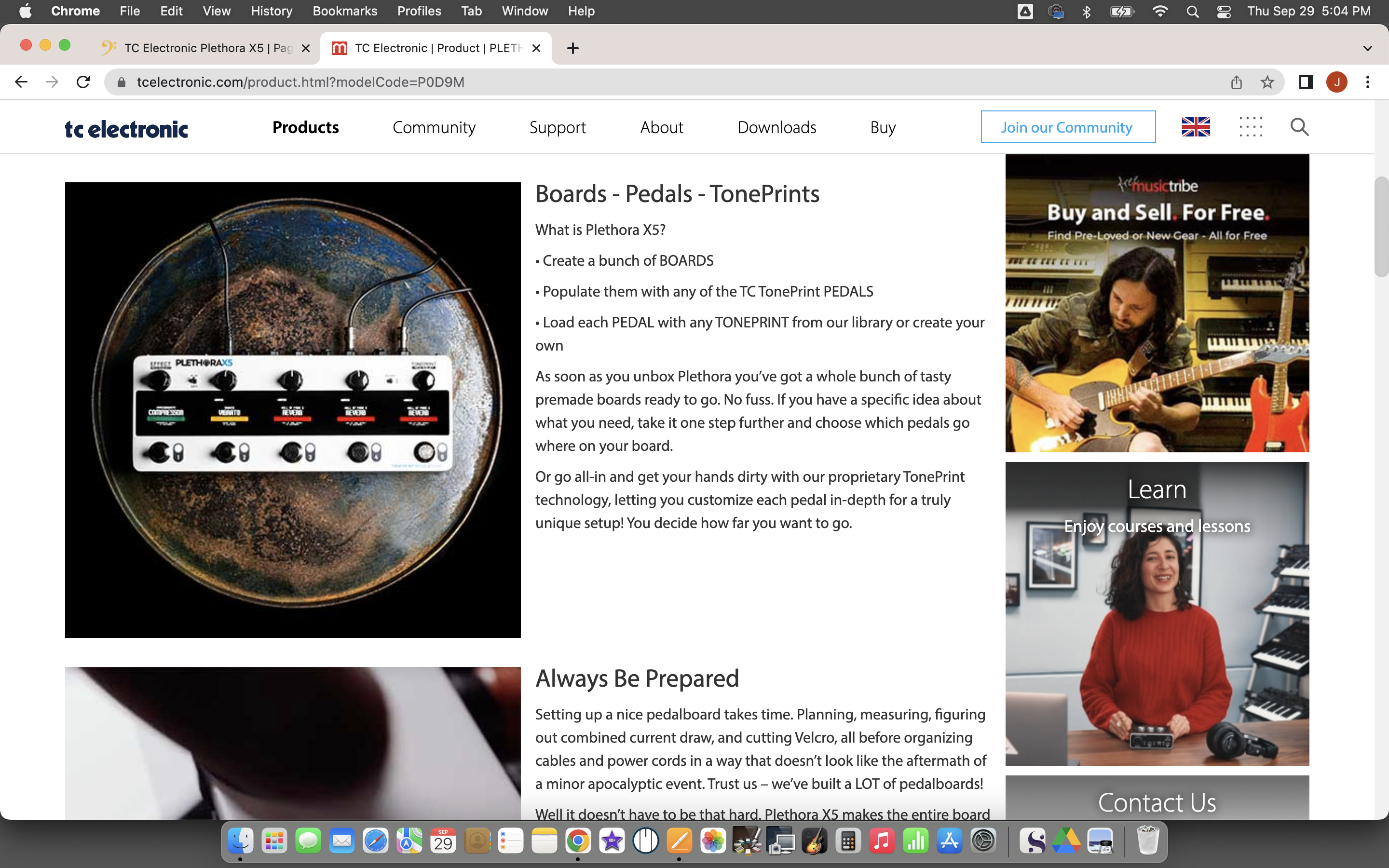Open the Apple menu
The width and height of the screenshot is (1389, 868).
click(x=25, y=12)
